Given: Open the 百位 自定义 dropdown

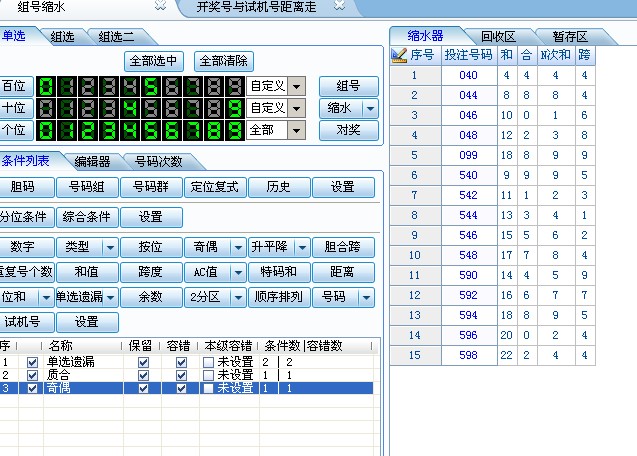Looking at the screenshot, I should click(297, 86).
